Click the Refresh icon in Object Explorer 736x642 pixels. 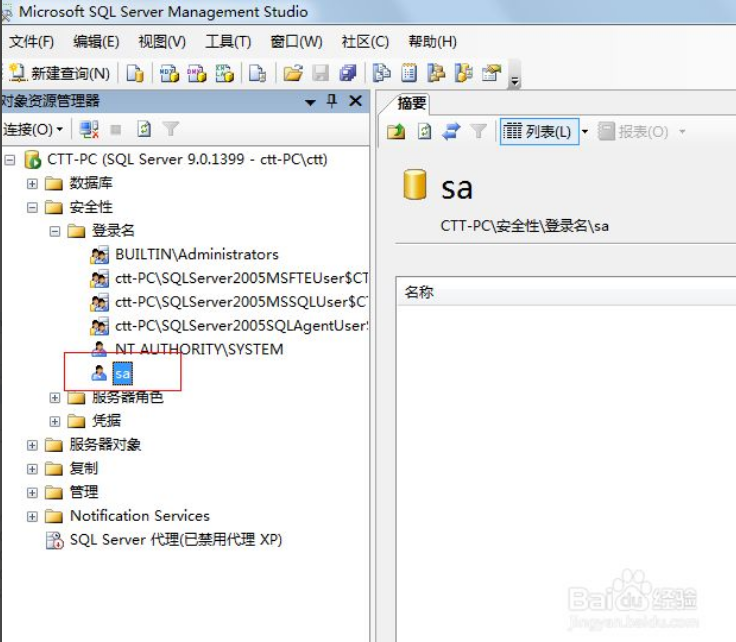pos(144,129)
